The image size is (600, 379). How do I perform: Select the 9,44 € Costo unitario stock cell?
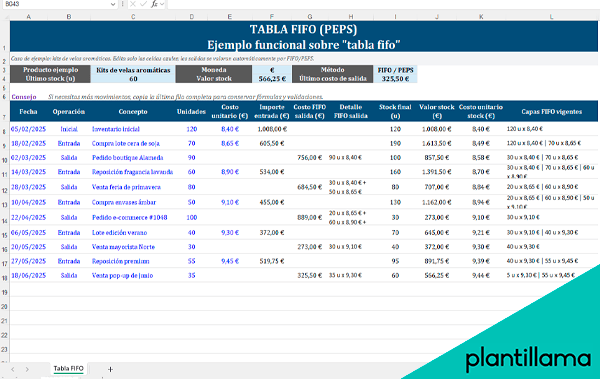click(x=481, y=276)
